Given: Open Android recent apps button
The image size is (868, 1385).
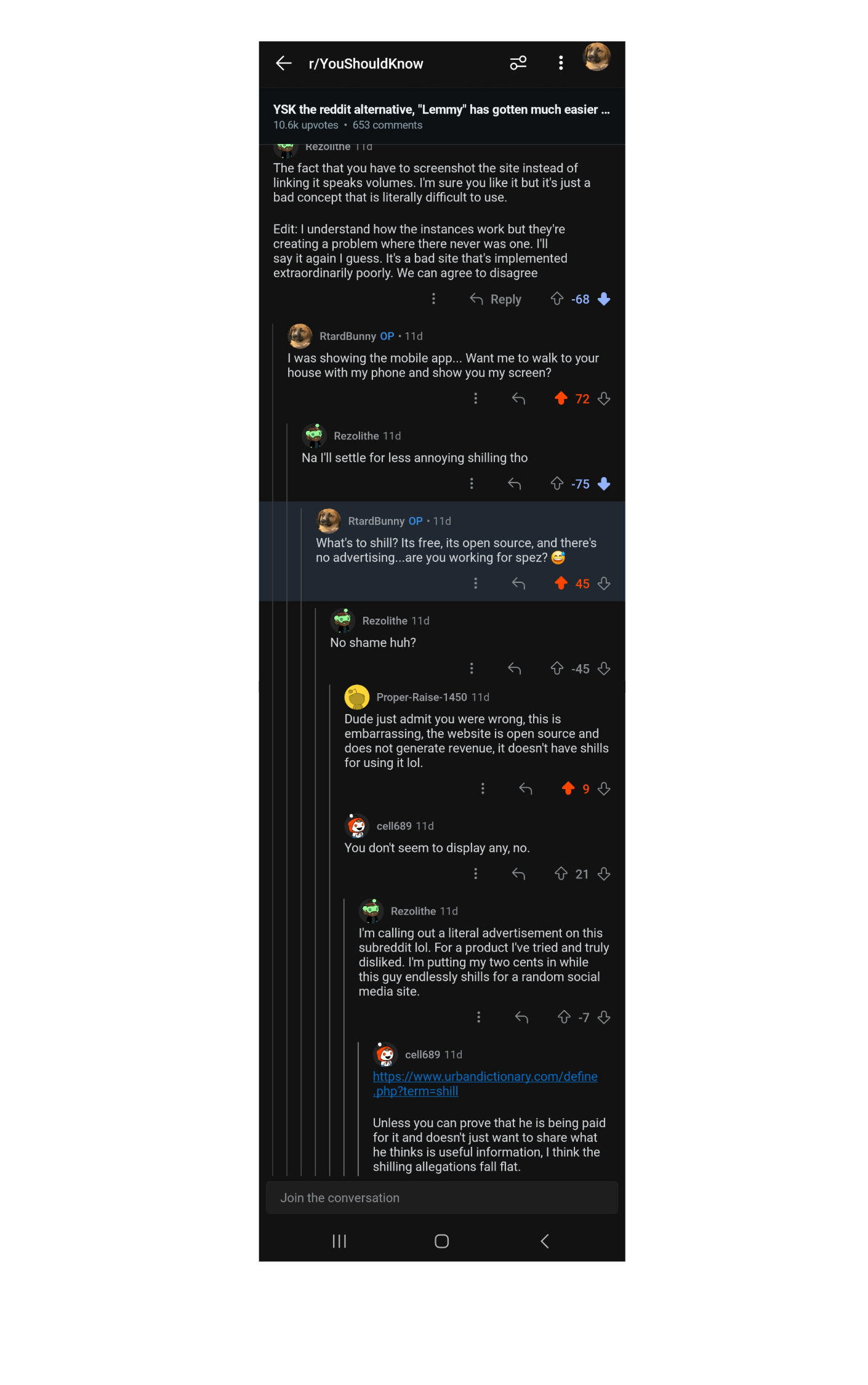Looking at the screenshot, I should coord(339,1242).
